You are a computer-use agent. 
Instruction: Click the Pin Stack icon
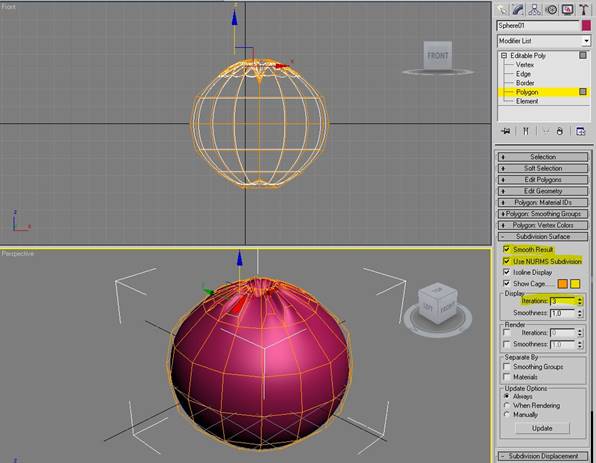point(506,131)
